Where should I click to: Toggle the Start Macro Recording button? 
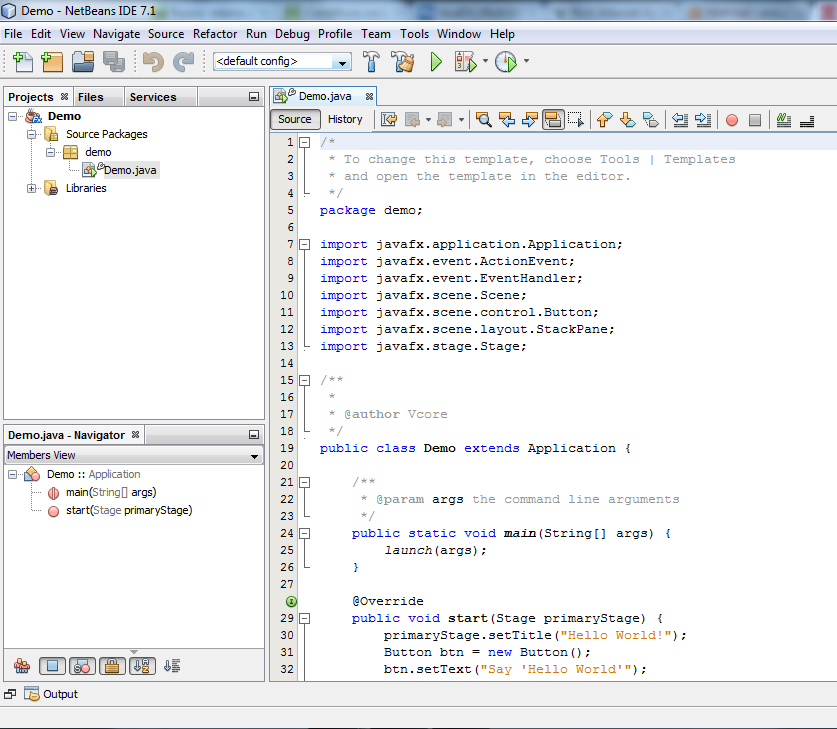coord(731,119)
